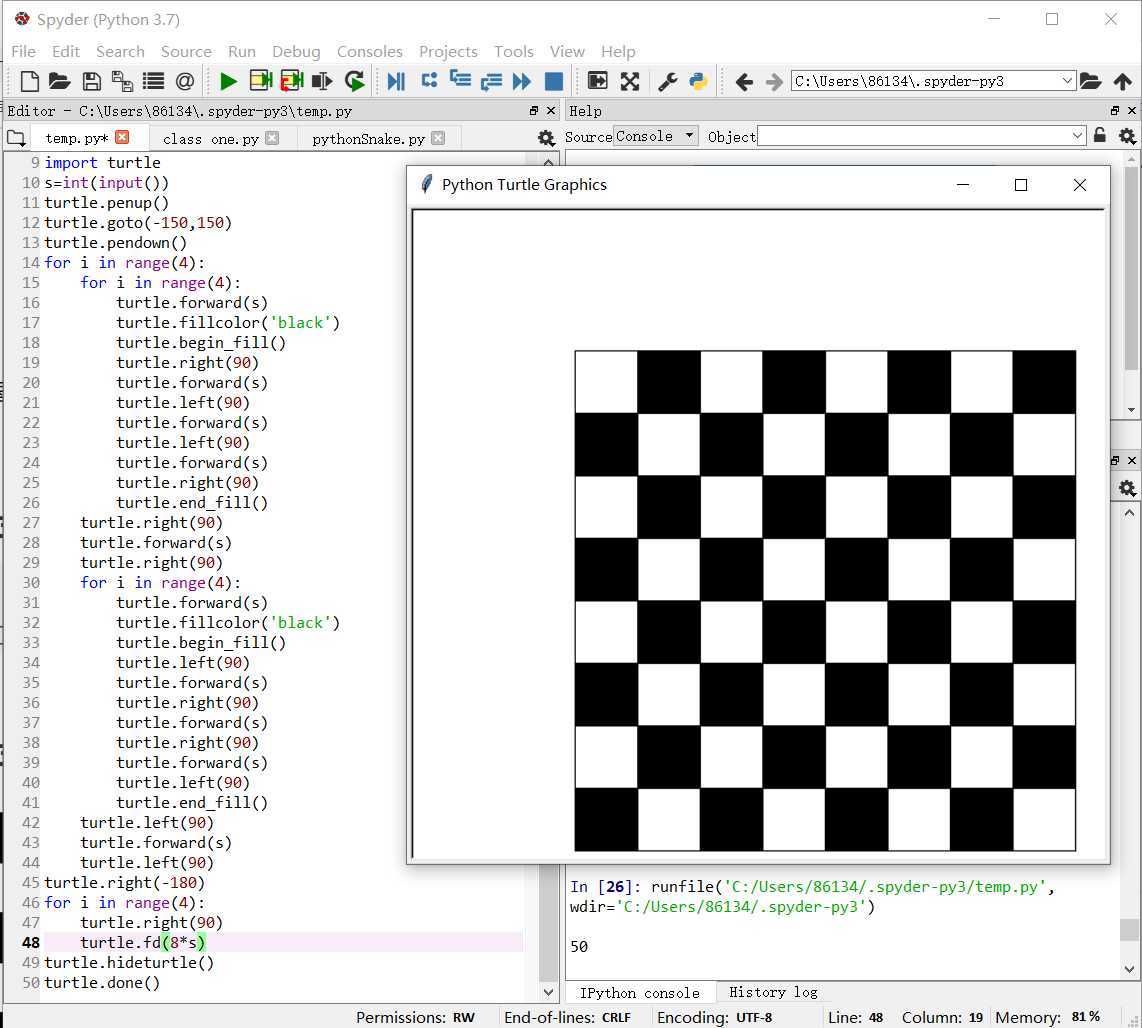Continue debugging with the double arrow icon

(x=522, y=81)
